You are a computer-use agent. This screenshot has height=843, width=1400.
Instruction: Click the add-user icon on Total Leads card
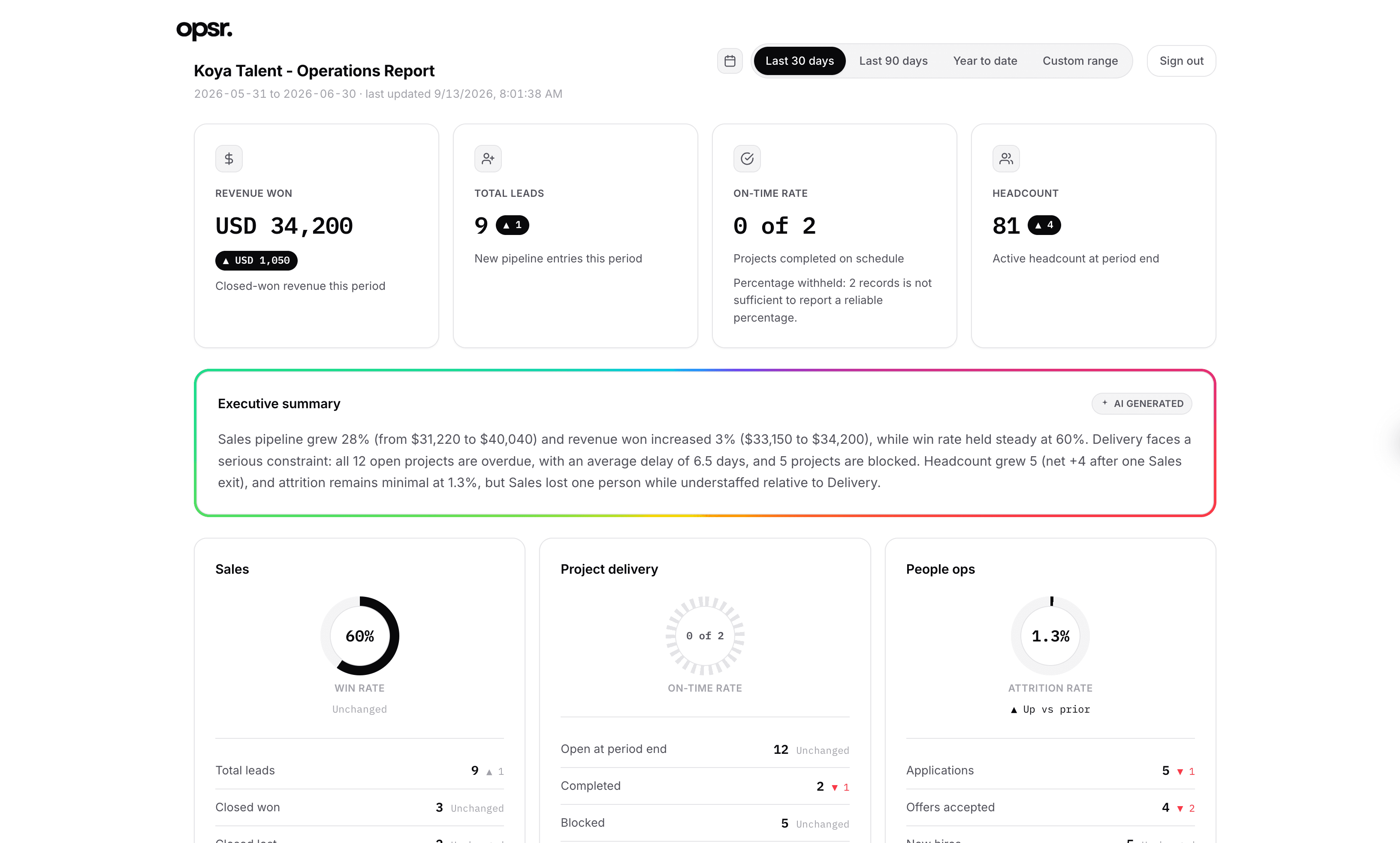click(x=488, y=159)
